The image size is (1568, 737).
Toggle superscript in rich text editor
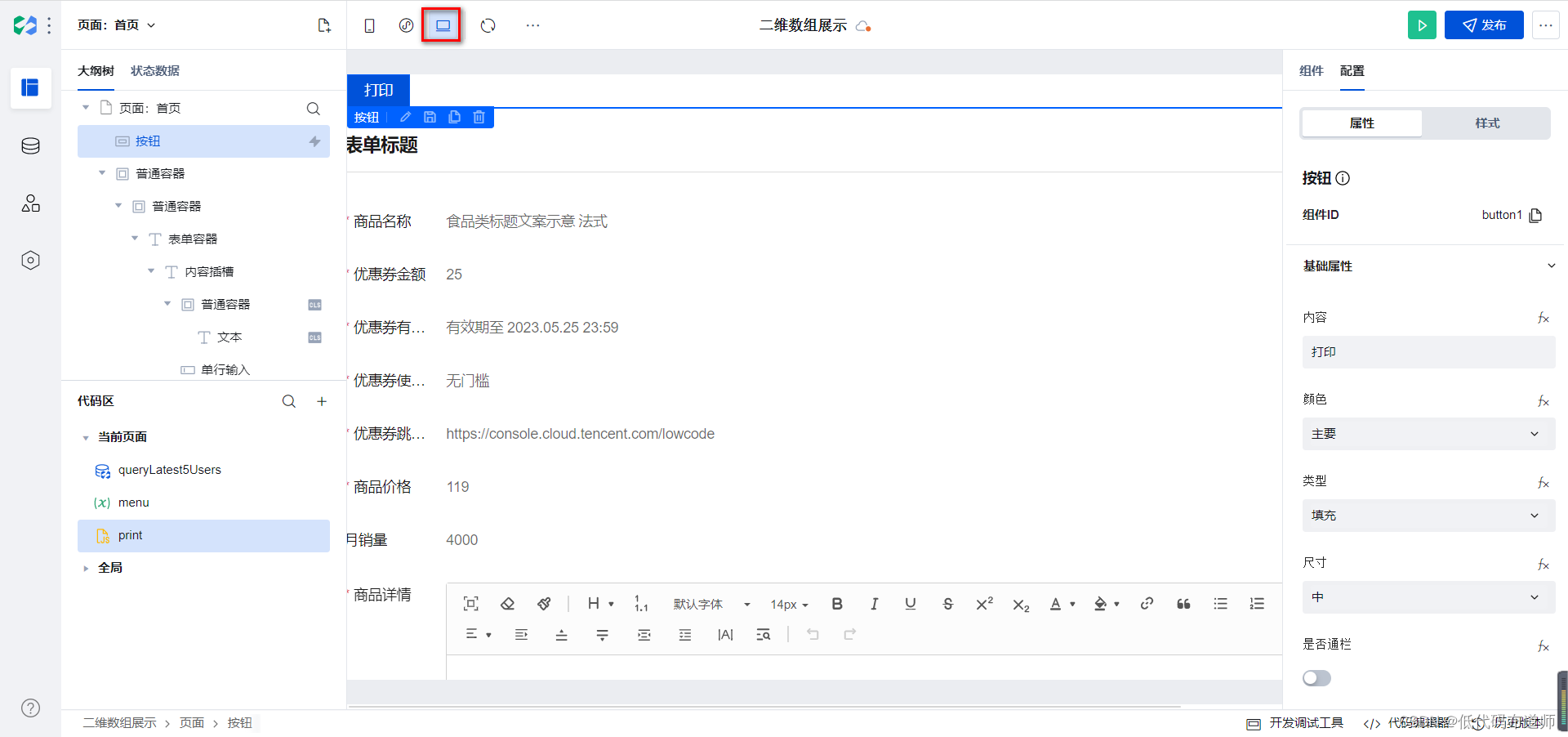984,604
